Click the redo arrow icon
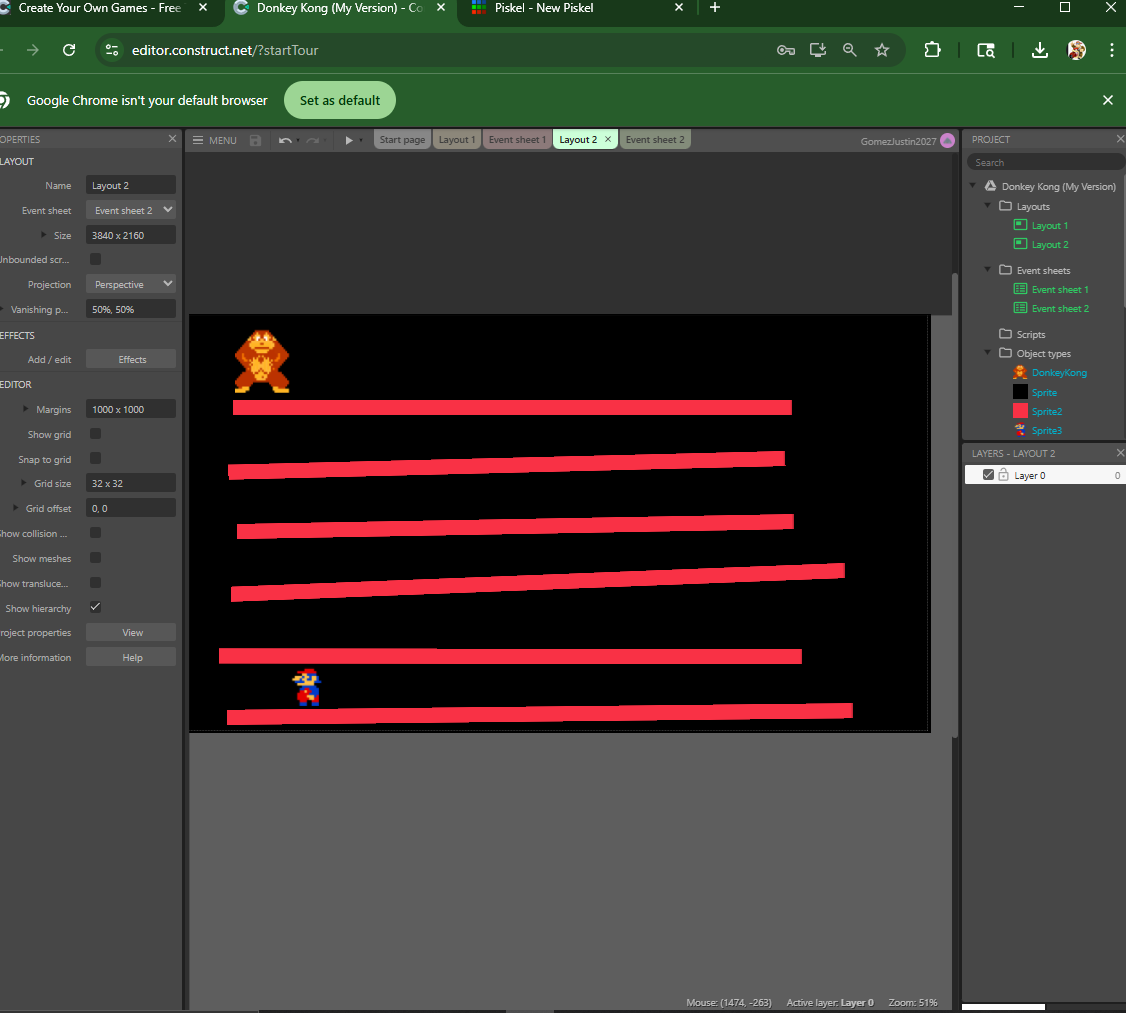1126x1013 pixels. tap(312, 140)
